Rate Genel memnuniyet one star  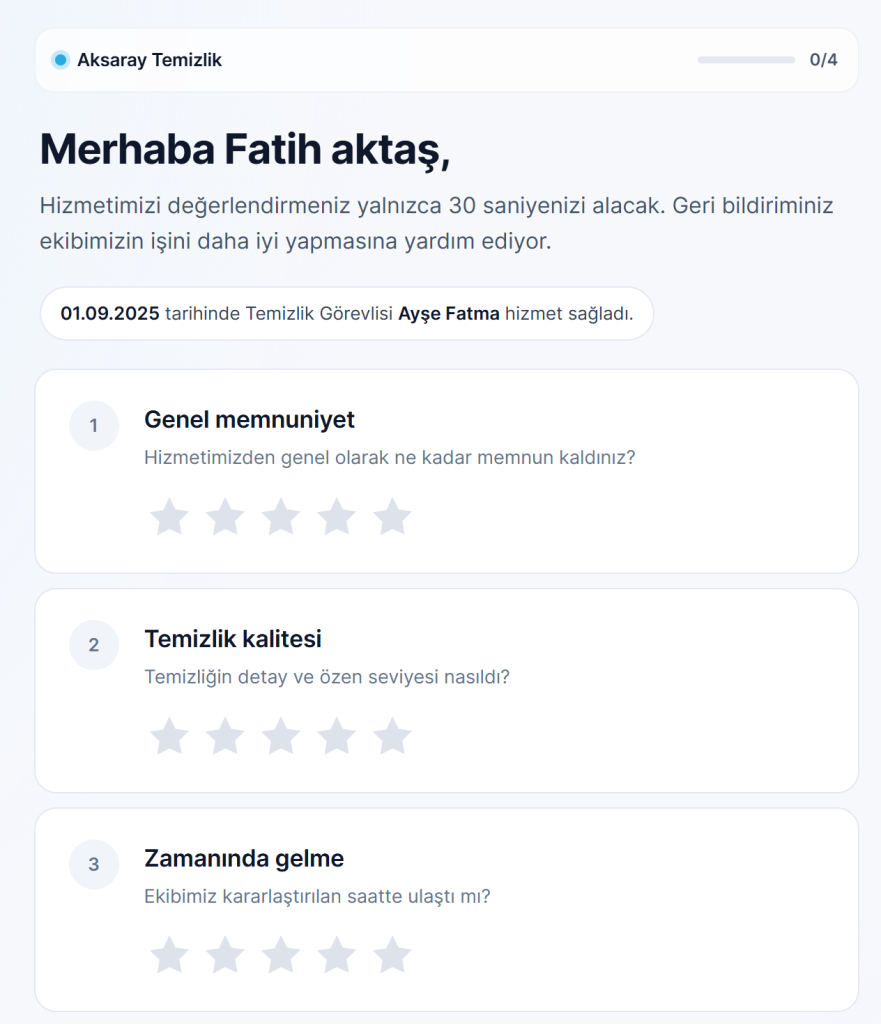(x=169, y=517)
